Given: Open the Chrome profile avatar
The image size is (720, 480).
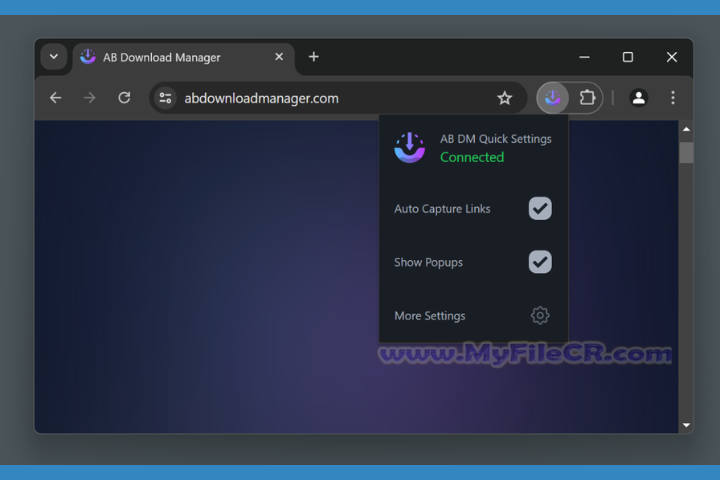Looking at the screenshot, I should pos(638,97).
